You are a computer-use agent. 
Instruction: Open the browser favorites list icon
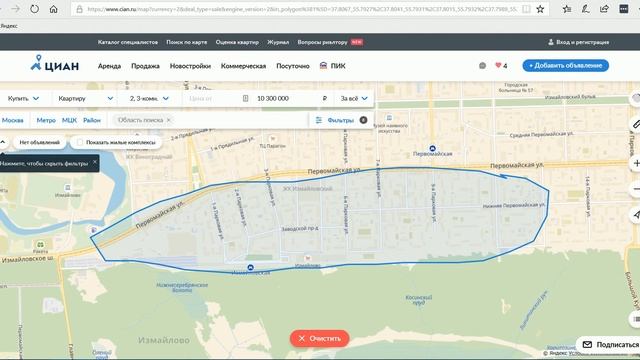pos(567,9)
